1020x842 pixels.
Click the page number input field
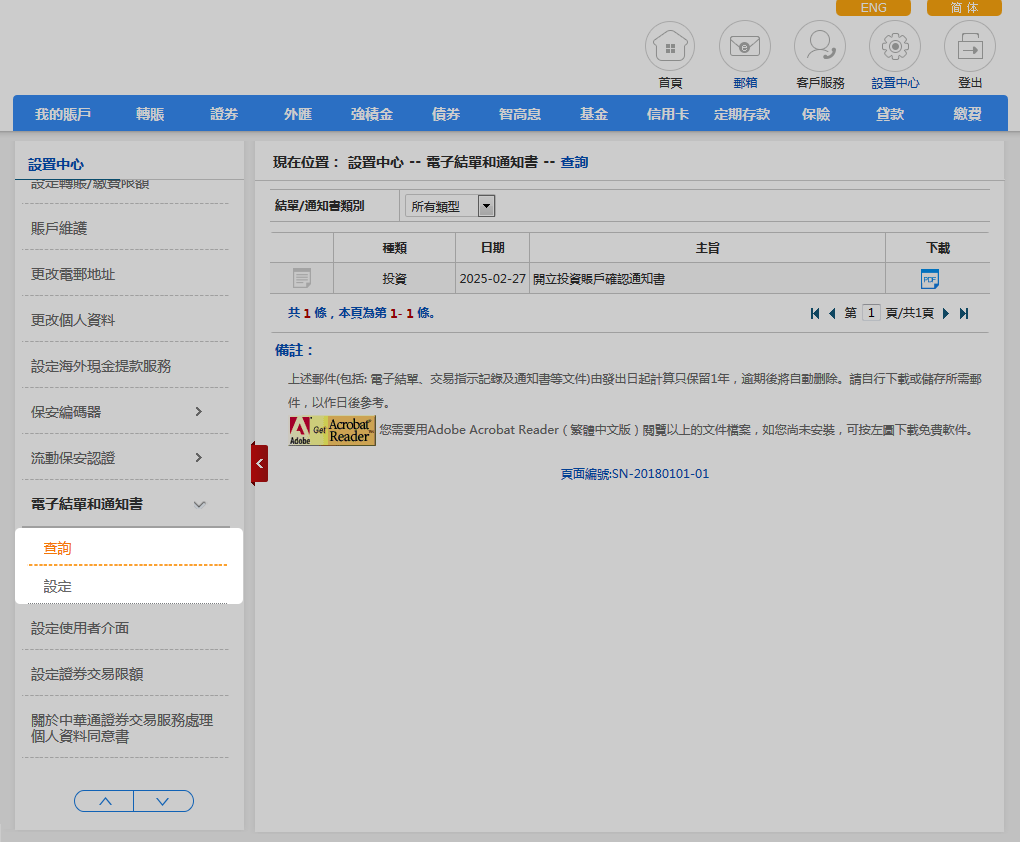coord(871,313)
